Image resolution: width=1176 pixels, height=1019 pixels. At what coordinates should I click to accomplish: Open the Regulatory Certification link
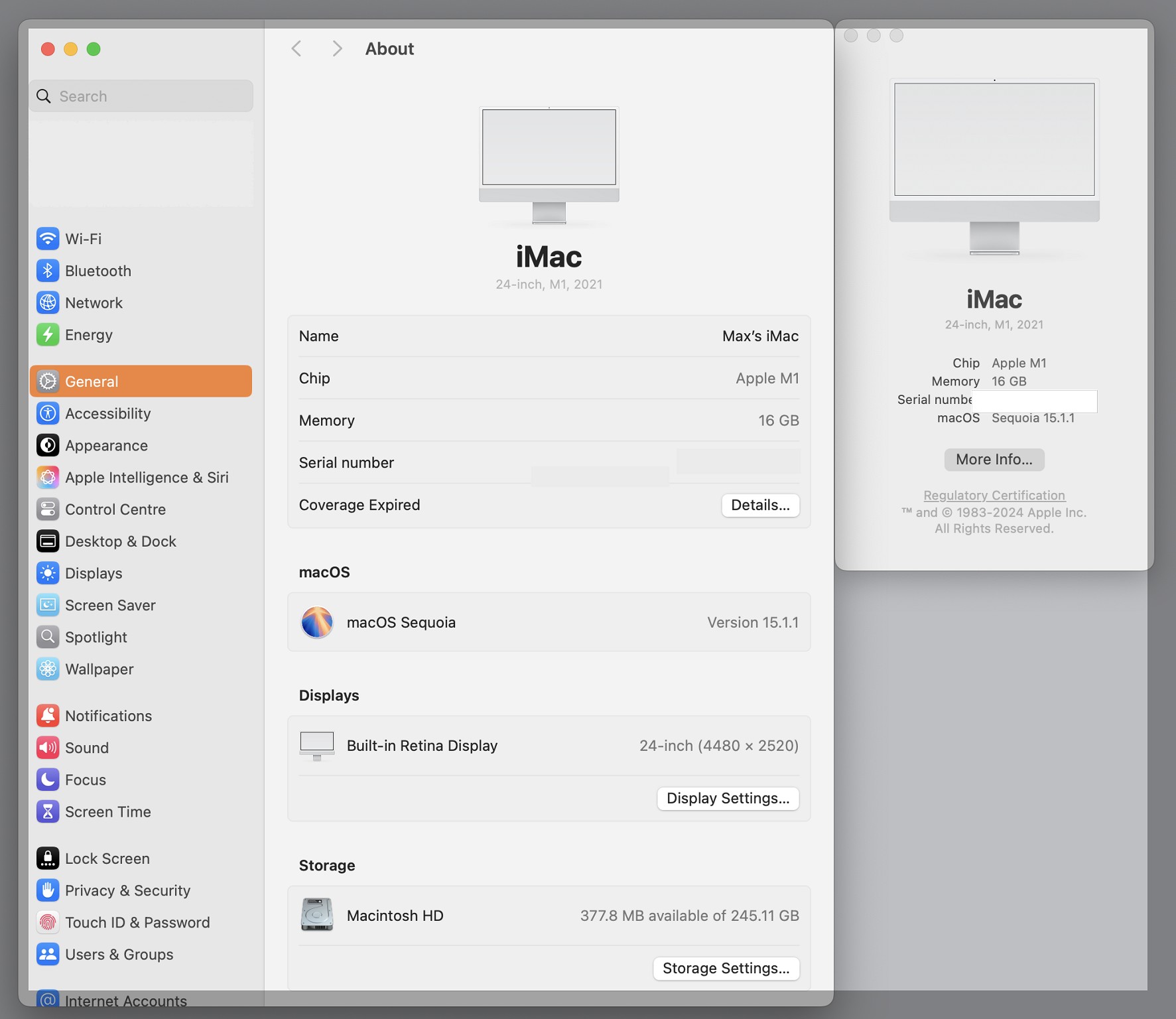[994, 495]
